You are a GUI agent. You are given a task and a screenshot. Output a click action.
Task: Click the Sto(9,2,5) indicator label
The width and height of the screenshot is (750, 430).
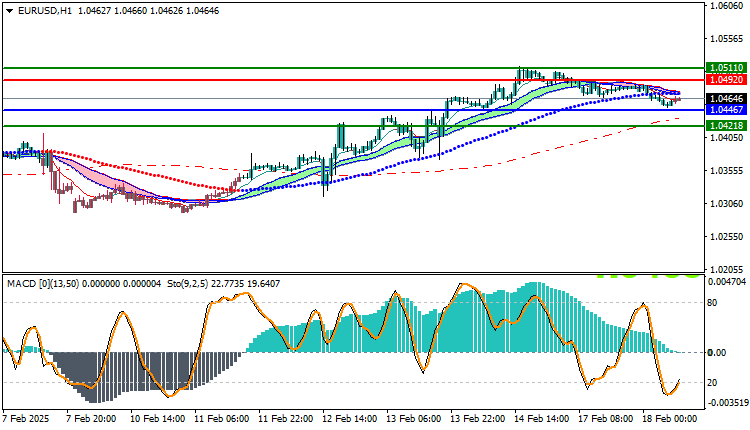(x=189, y=284)
